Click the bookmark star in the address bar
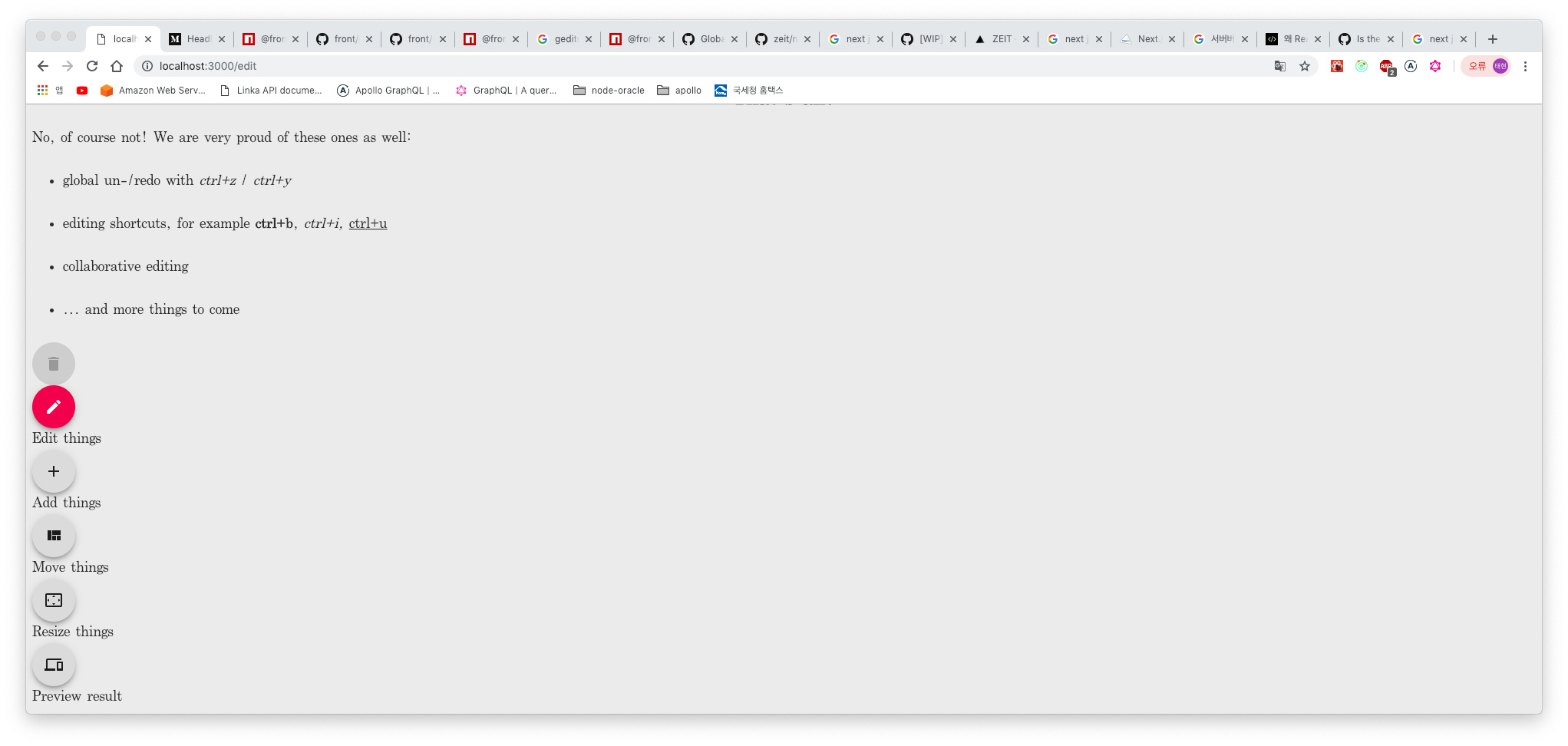 coord(1305,66)
